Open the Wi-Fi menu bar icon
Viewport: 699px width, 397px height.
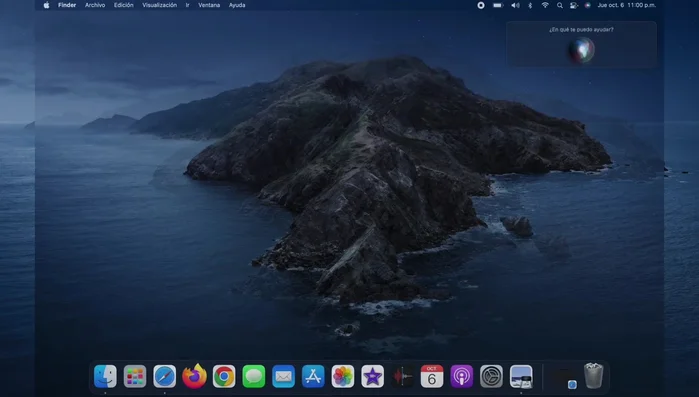[545, 5]
